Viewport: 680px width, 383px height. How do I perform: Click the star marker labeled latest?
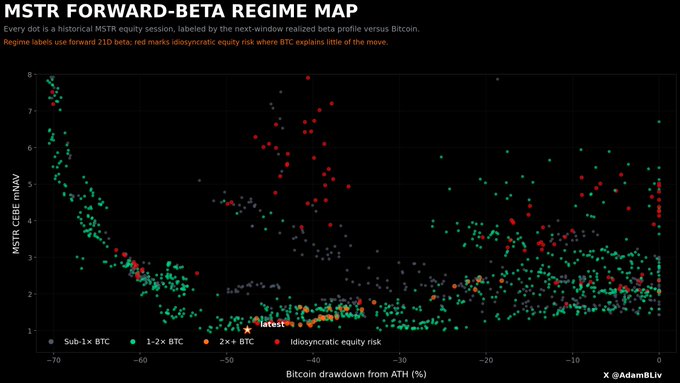point(247,330)
